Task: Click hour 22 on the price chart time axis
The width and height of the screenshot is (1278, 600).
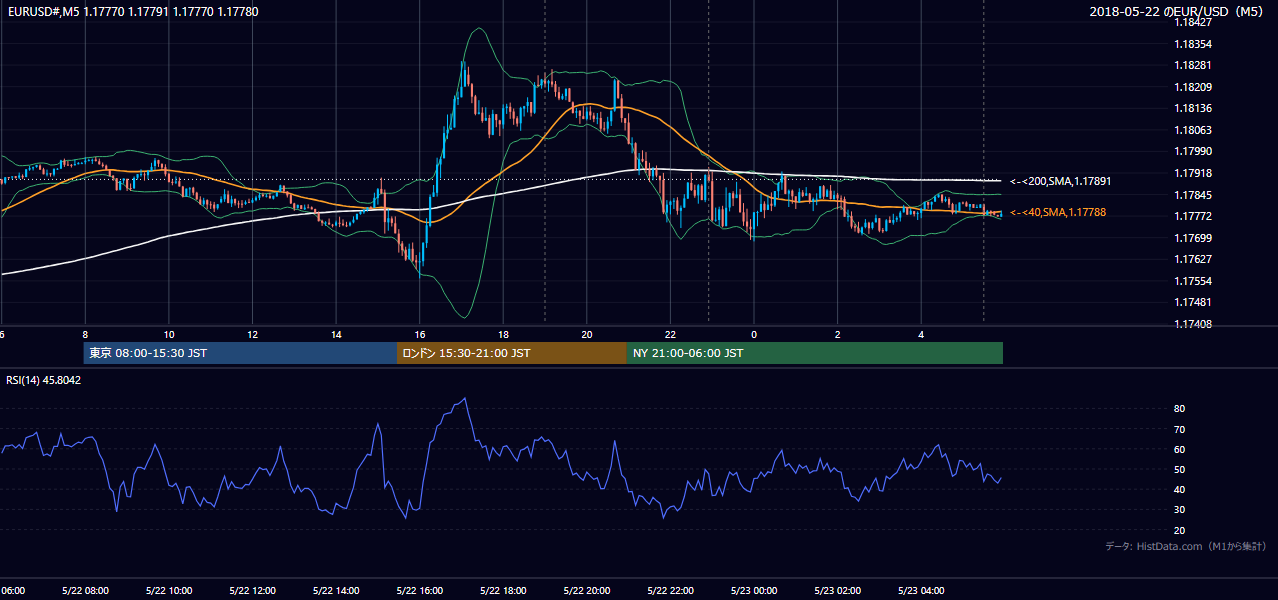Action: pyautogui.click(x=670, y=334)
